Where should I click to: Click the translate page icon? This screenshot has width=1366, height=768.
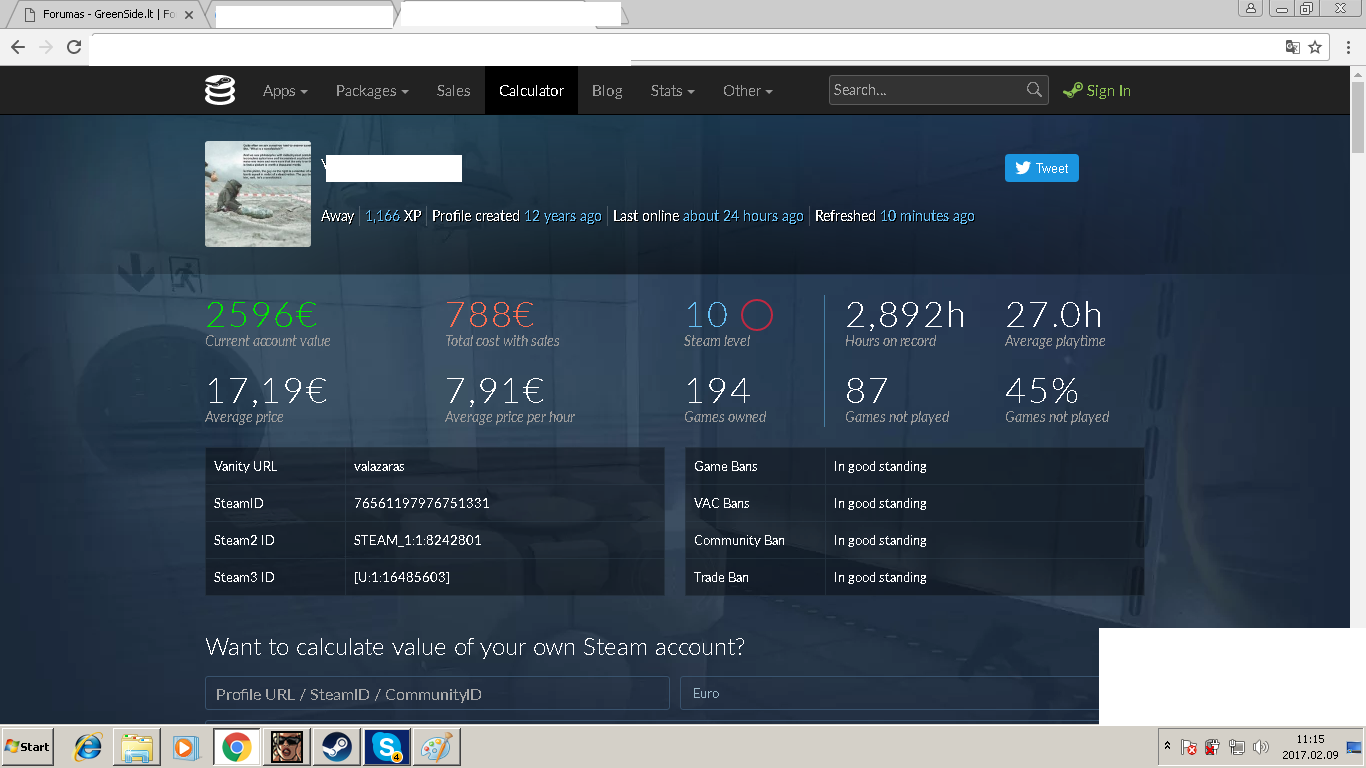tap(1292, 47)
